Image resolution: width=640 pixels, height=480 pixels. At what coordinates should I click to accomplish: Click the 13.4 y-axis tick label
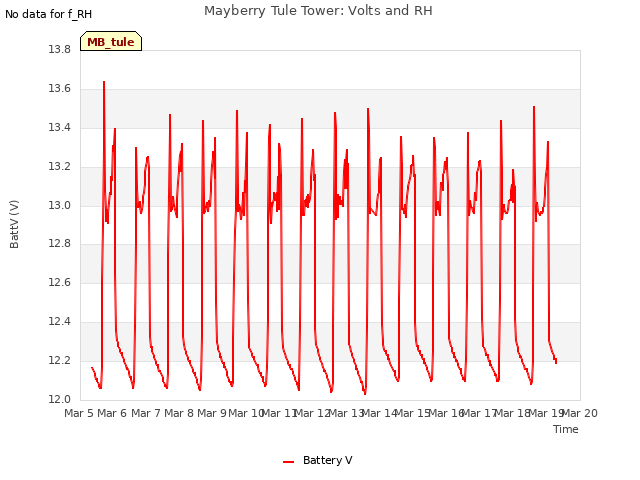(60, 127)
